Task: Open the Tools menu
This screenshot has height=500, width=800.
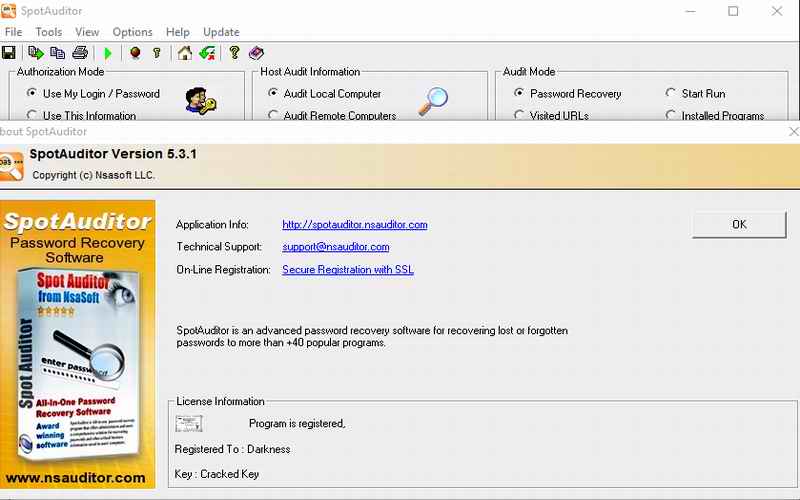Action: coord(49,32)
